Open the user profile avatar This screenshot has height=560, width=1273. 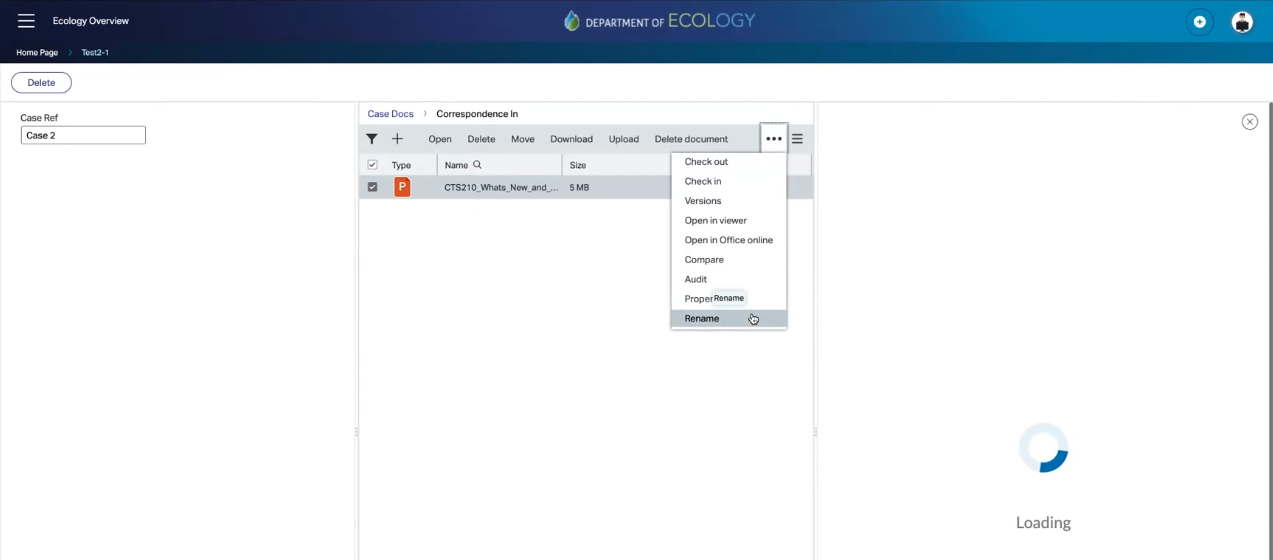point(1241,22)
